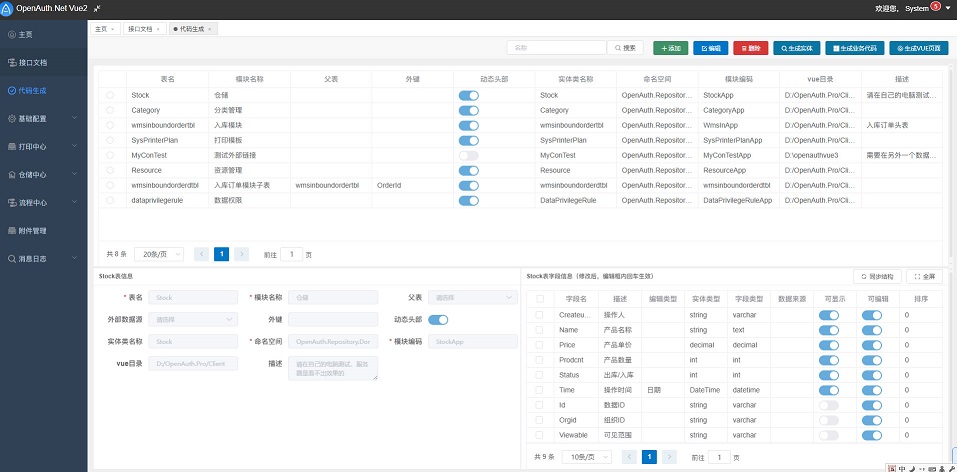Screen dimensions: 957x472
Task: Click the 名称 search input field
Action: [556, 48]
